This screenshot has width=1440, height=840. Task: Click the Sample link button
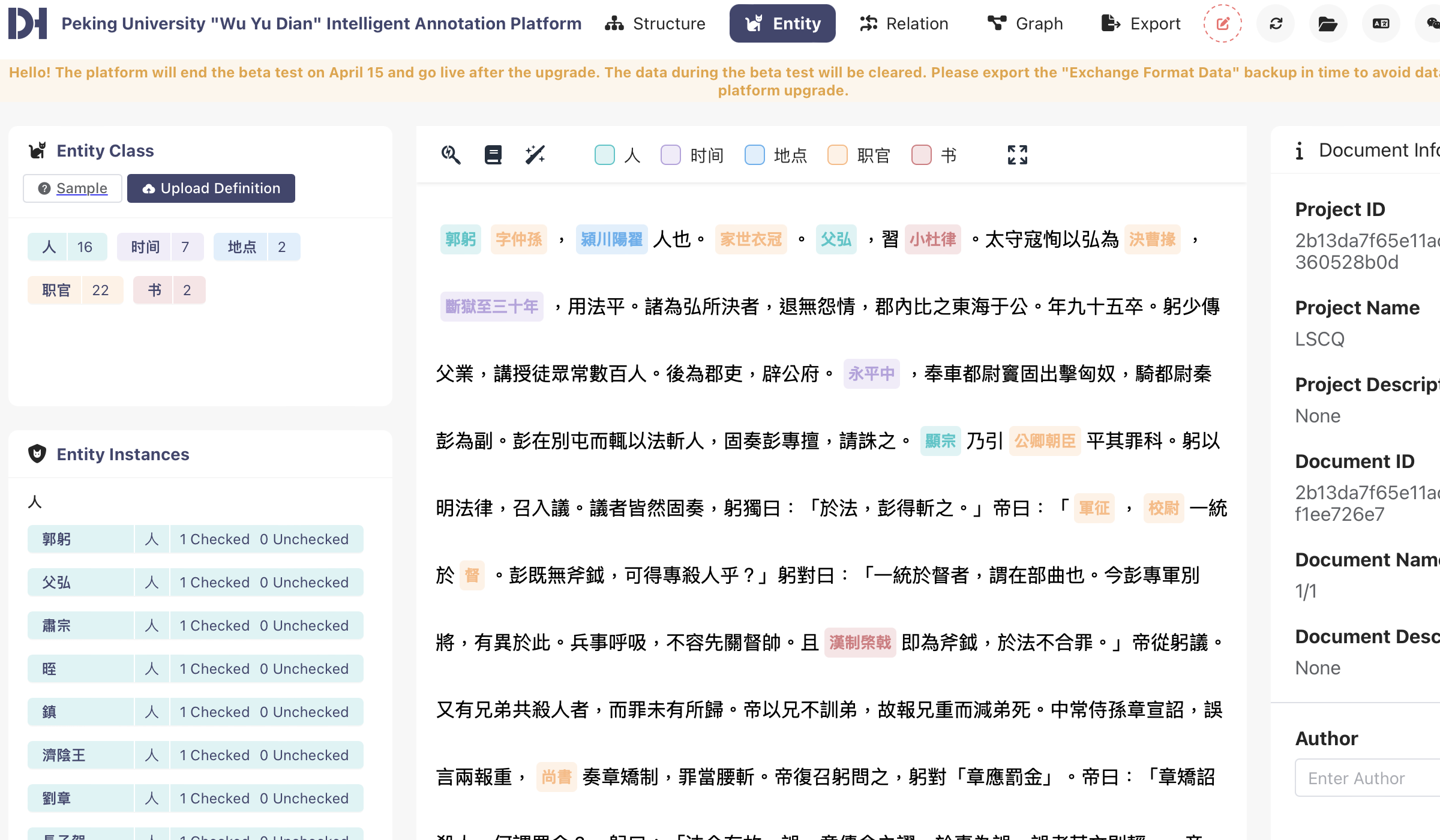point(73,188)
